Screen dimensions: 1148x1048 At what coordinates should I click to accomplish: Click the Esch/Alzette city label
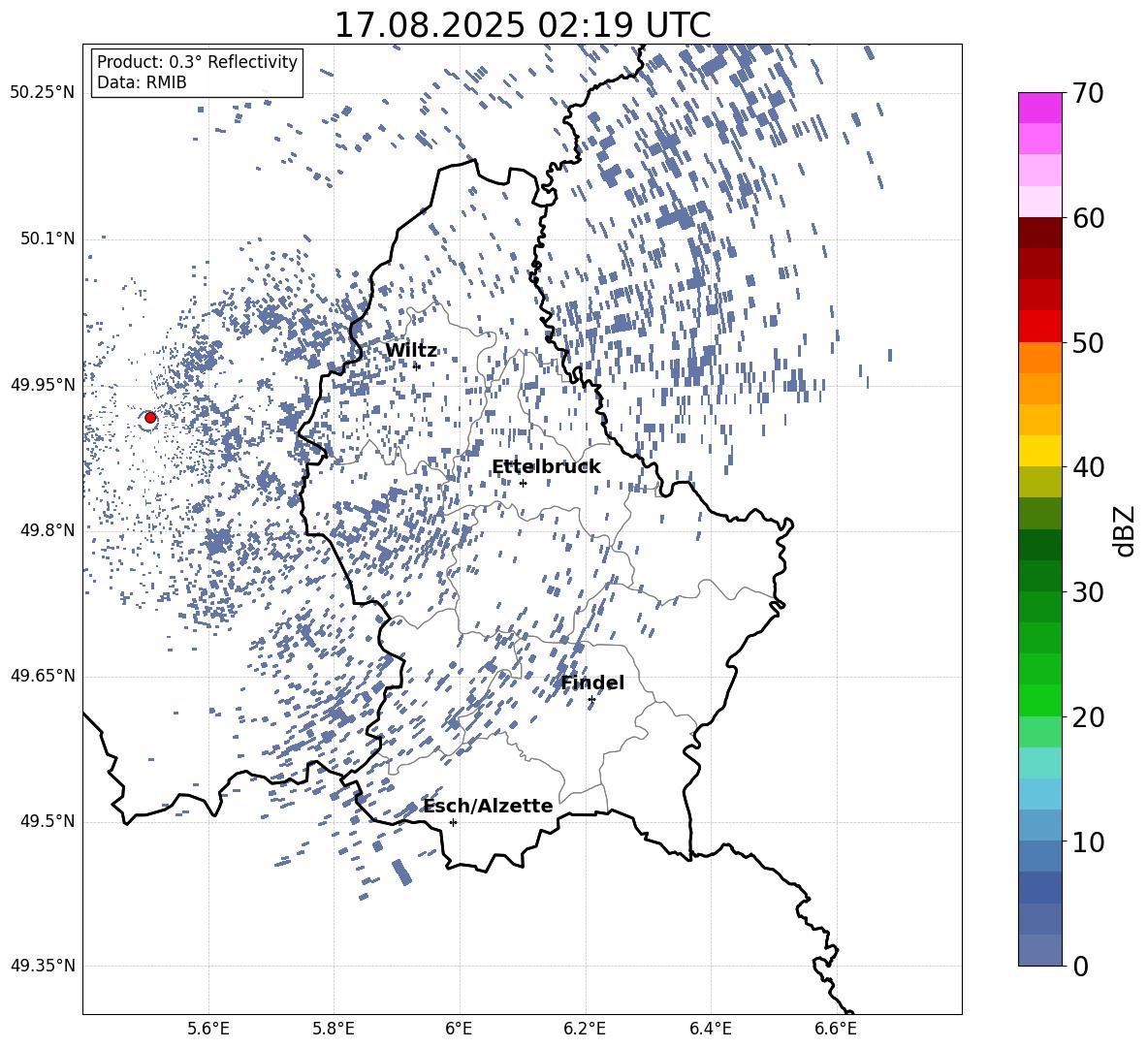[489, 807]
